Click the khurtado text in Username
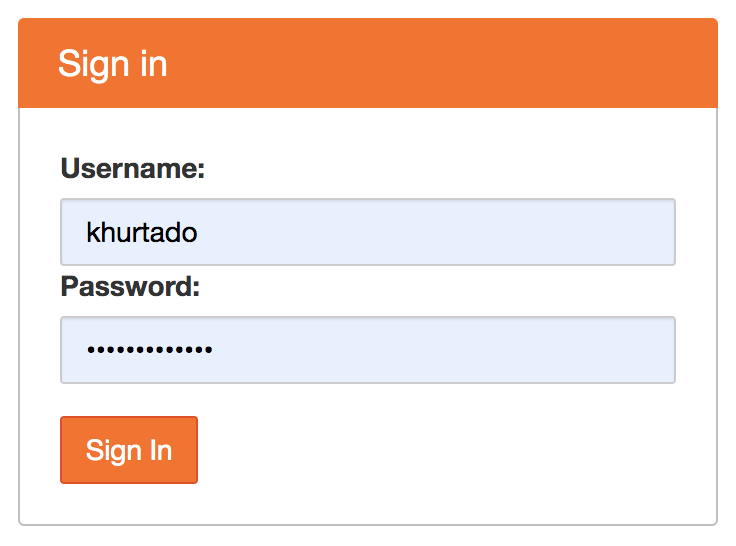The image size is (736, 546). [142, 233]
